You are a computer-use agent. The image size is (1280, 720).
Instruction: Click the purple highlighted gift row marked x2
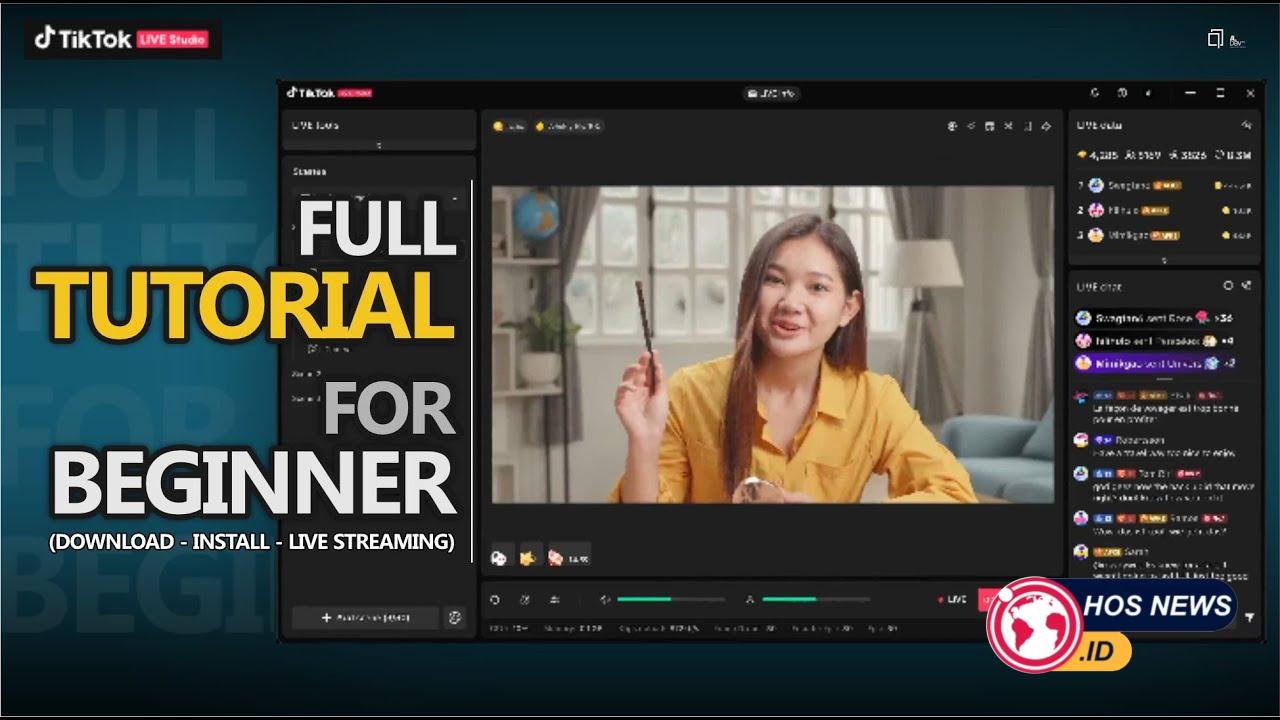[x=1155, y=363]
